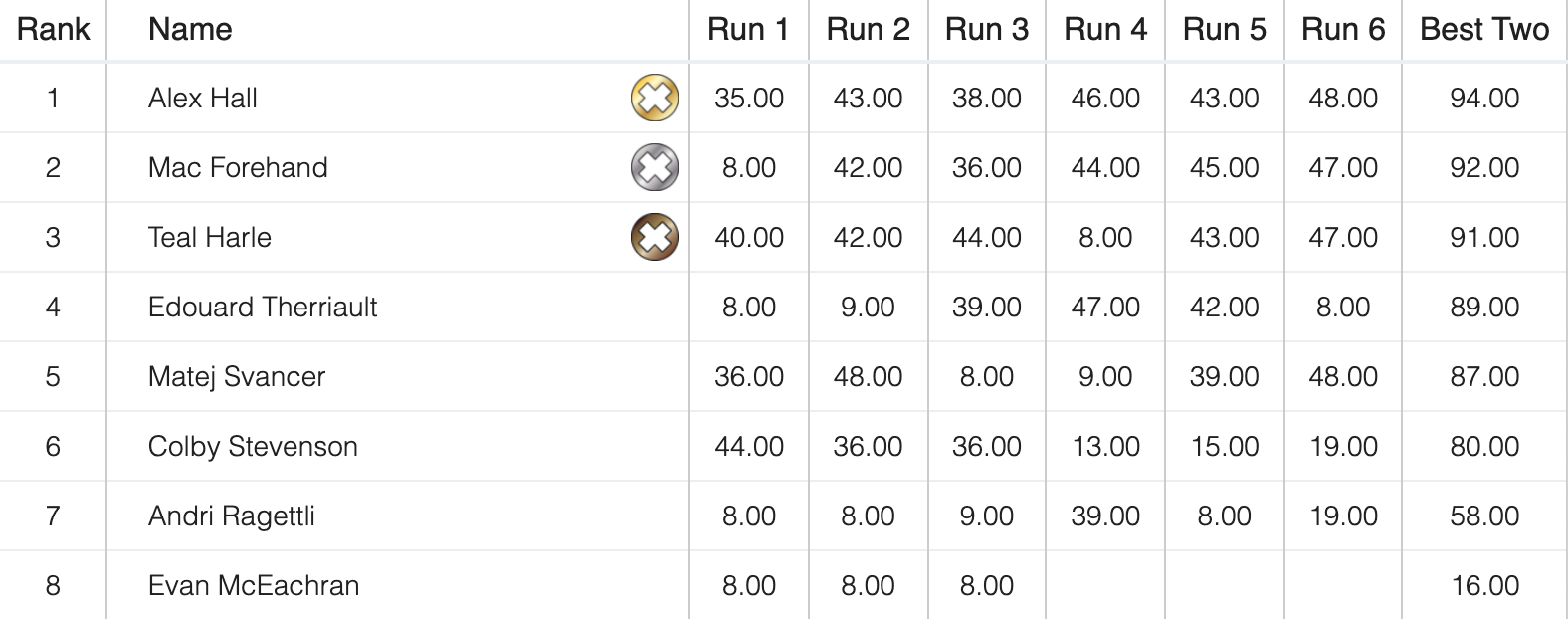Click Colby Stevenson's Run 1 score 44.00
Image resolution: width=1568 pixels, height=619 pixels.
[x=748, y=446]
